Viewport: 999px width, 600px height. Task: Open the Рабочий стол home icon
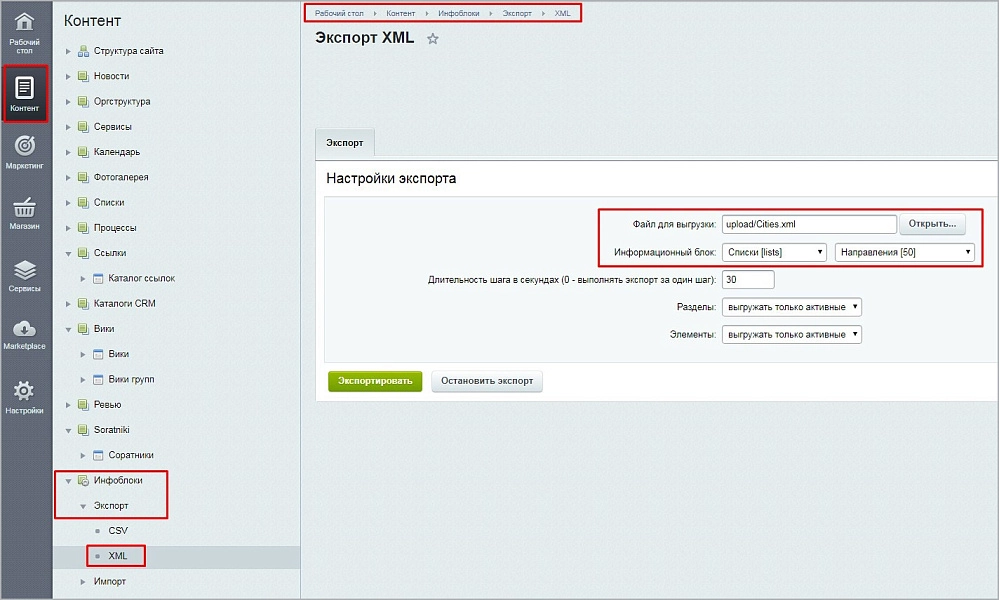(x=24, y=23)
